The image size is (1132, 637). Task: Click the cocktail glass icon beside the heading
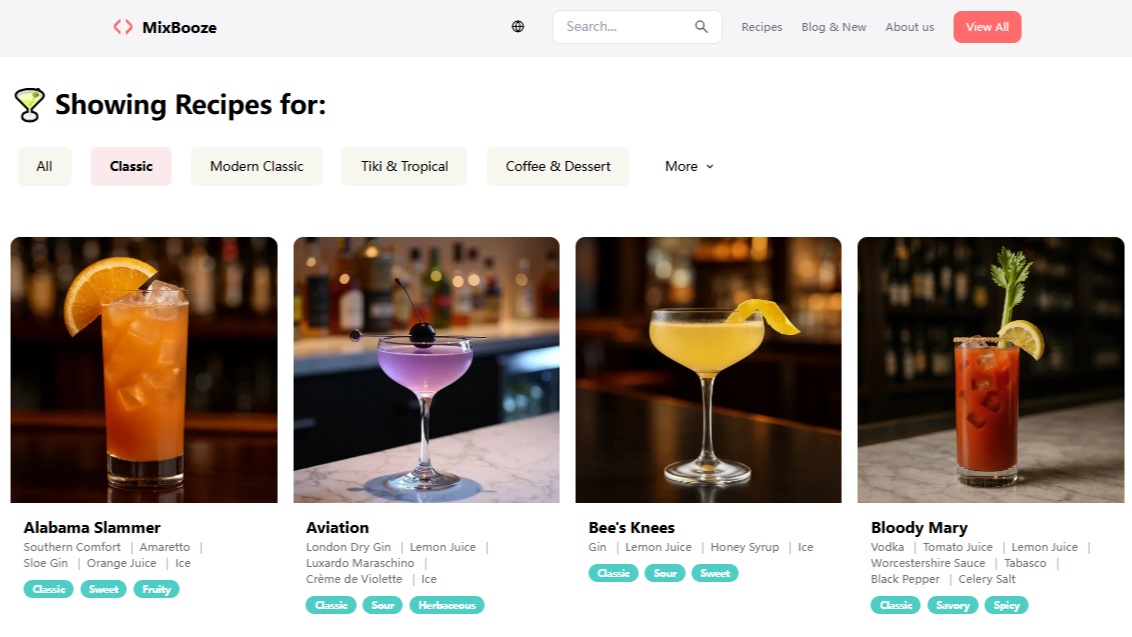click(28, 103)
